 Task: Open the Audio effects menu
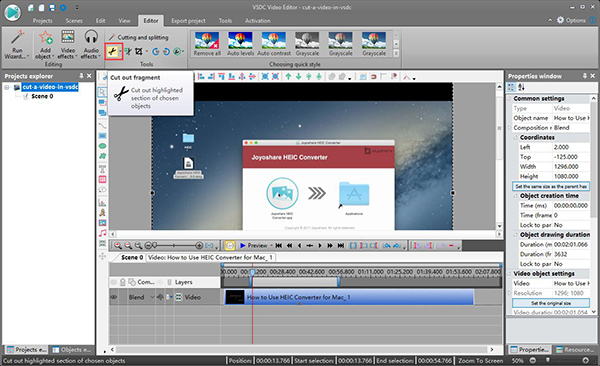click(91, 45)
